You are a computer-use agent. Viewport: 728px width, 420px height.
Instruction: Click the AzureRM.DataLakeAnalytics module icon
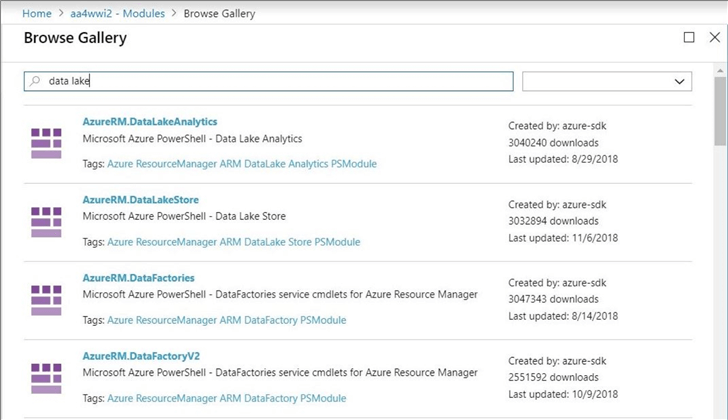tap(46, 143)
